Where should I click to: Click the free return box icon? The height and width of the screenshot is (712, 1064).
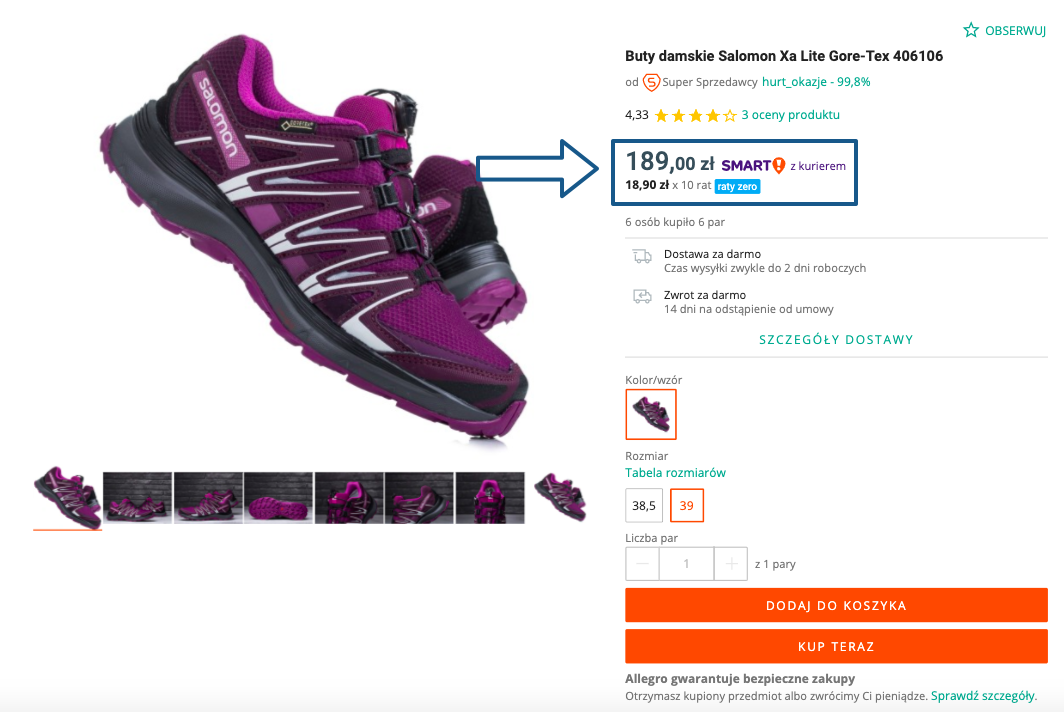pyautogui.click(x=642, y=296)
